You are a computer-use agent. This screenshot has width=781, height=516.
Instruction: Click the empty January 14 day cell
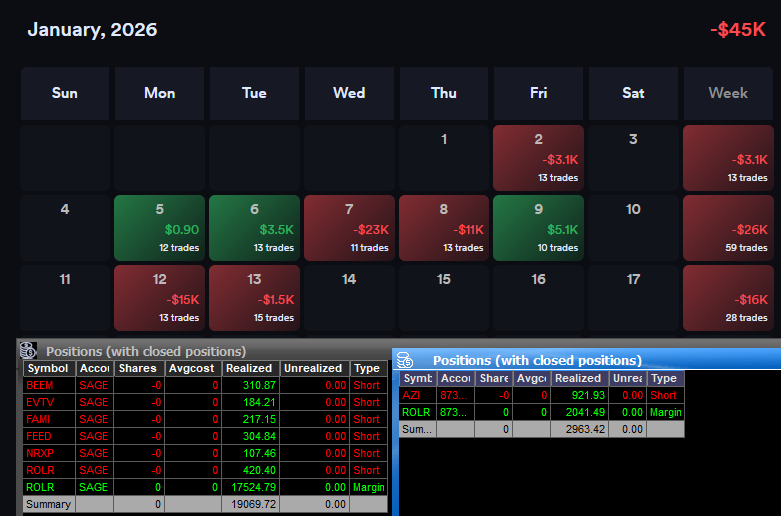click(349, 298)
